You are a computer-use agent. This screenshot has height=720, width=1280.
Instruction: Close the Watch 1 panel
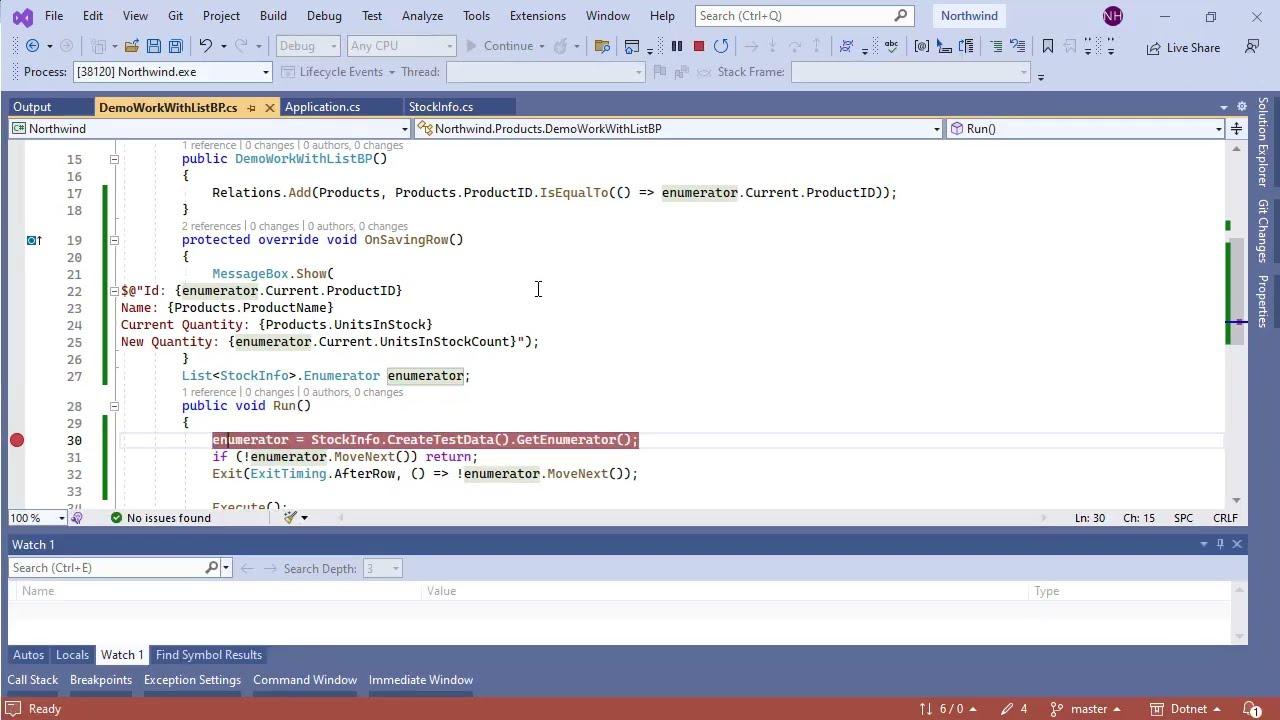pyautogui.click(x=1237, y=544)
